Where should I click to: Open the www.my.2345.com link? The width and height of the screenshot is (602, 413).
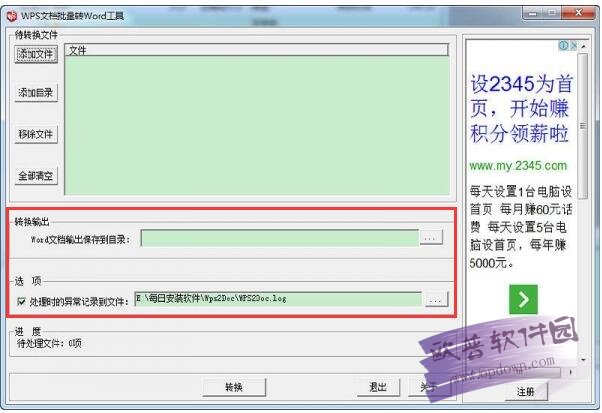[x=518, y=166]
